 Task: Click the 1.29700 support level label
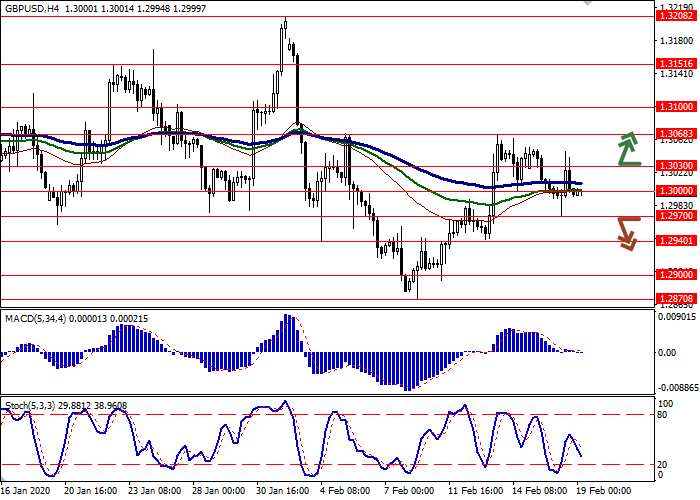tap(675, 216)
